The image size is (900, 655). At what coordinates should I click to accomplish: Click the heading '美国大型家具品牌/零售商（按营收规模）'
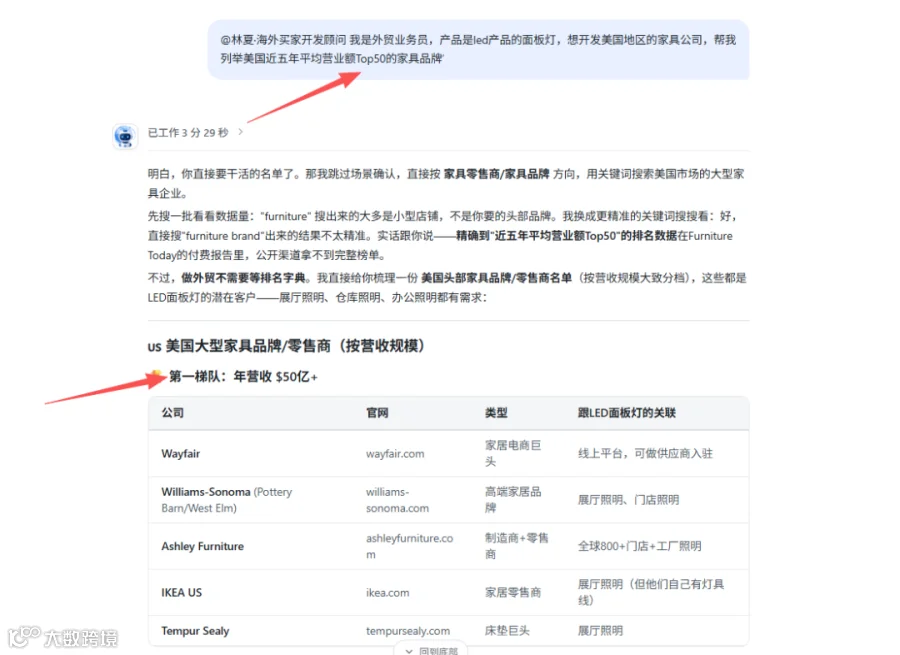coord(294,346)
